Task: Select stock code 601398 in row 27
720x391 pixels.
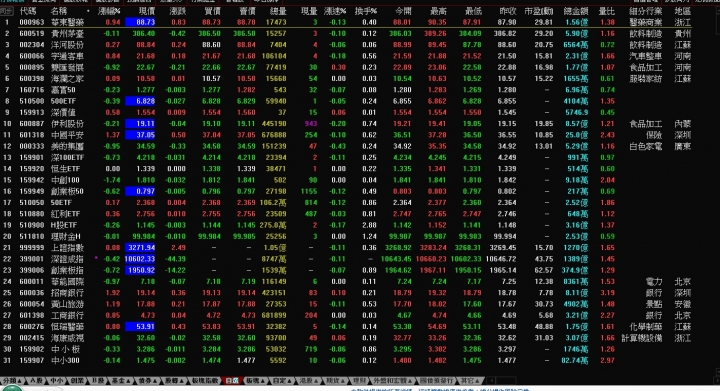Action: [x=32, y=315]
